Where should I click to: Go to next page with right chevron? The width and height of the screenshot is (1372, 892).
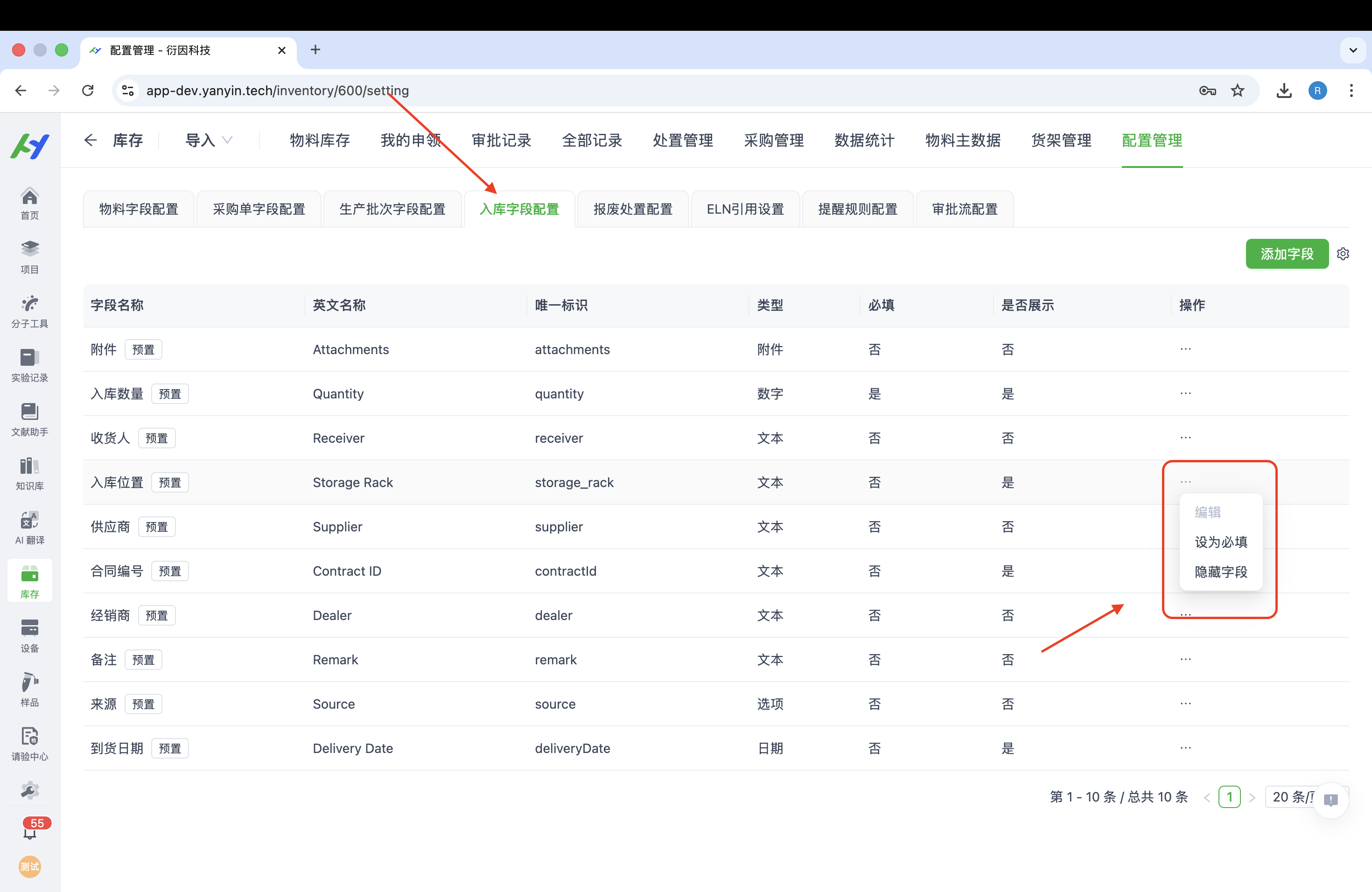click(x=1252, y=797)
